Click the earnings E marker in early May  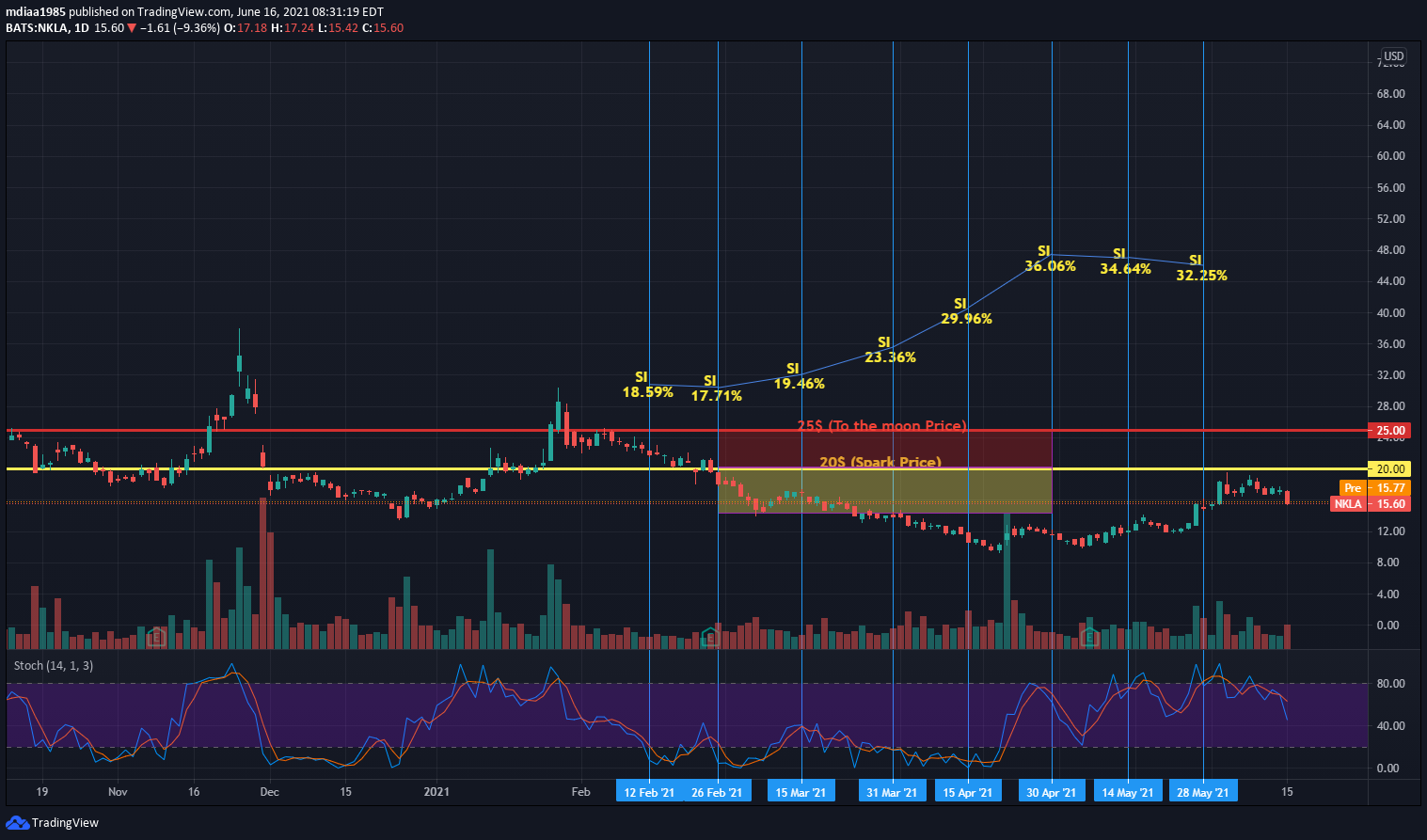tap(1089, 637)
